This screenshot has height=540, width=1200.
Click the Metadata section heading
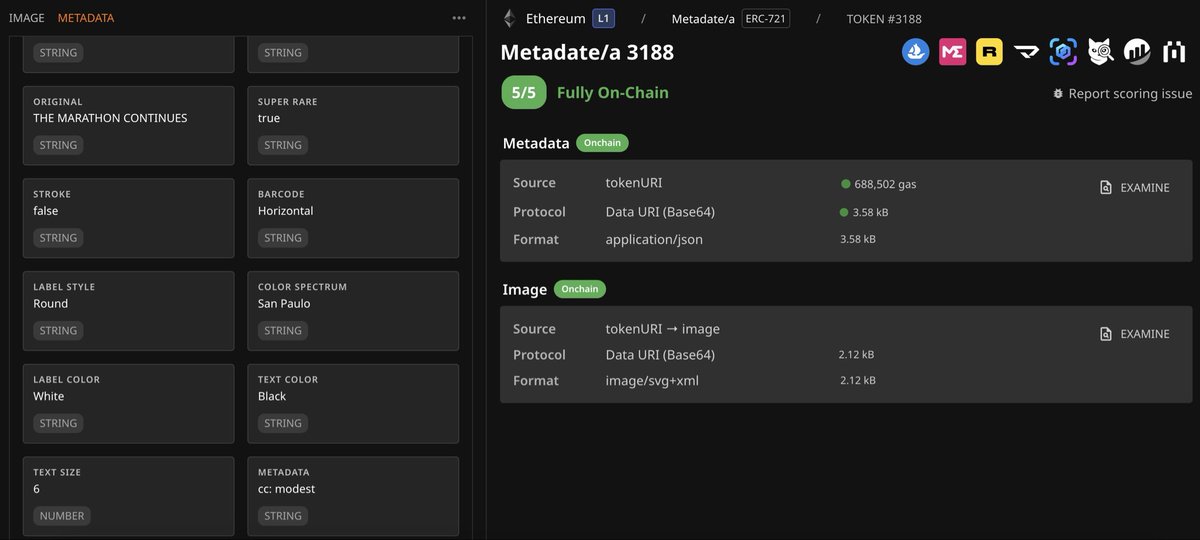[536, 143]
